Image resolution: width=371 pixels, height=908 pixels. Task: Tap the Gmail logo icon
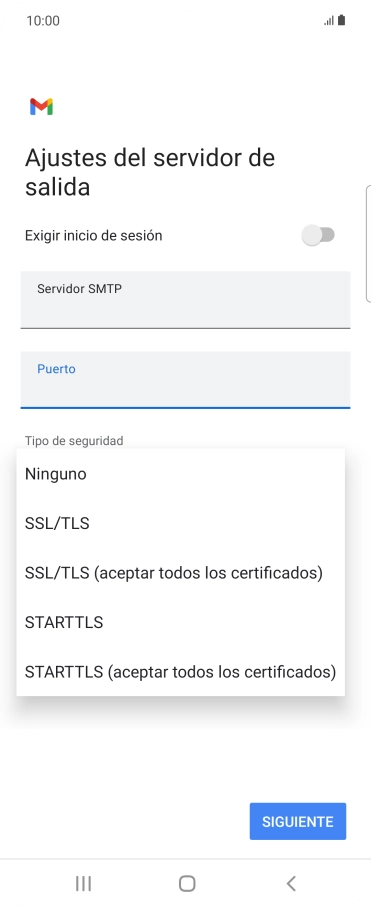click(x=42, y=107)
